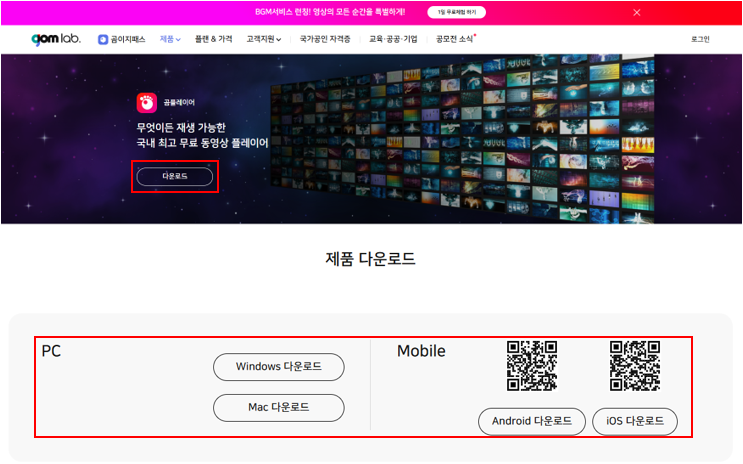Screen dimensions: 743x464
Task: Click the Windows 다운로드 button
Action: [x=279, y=367]
